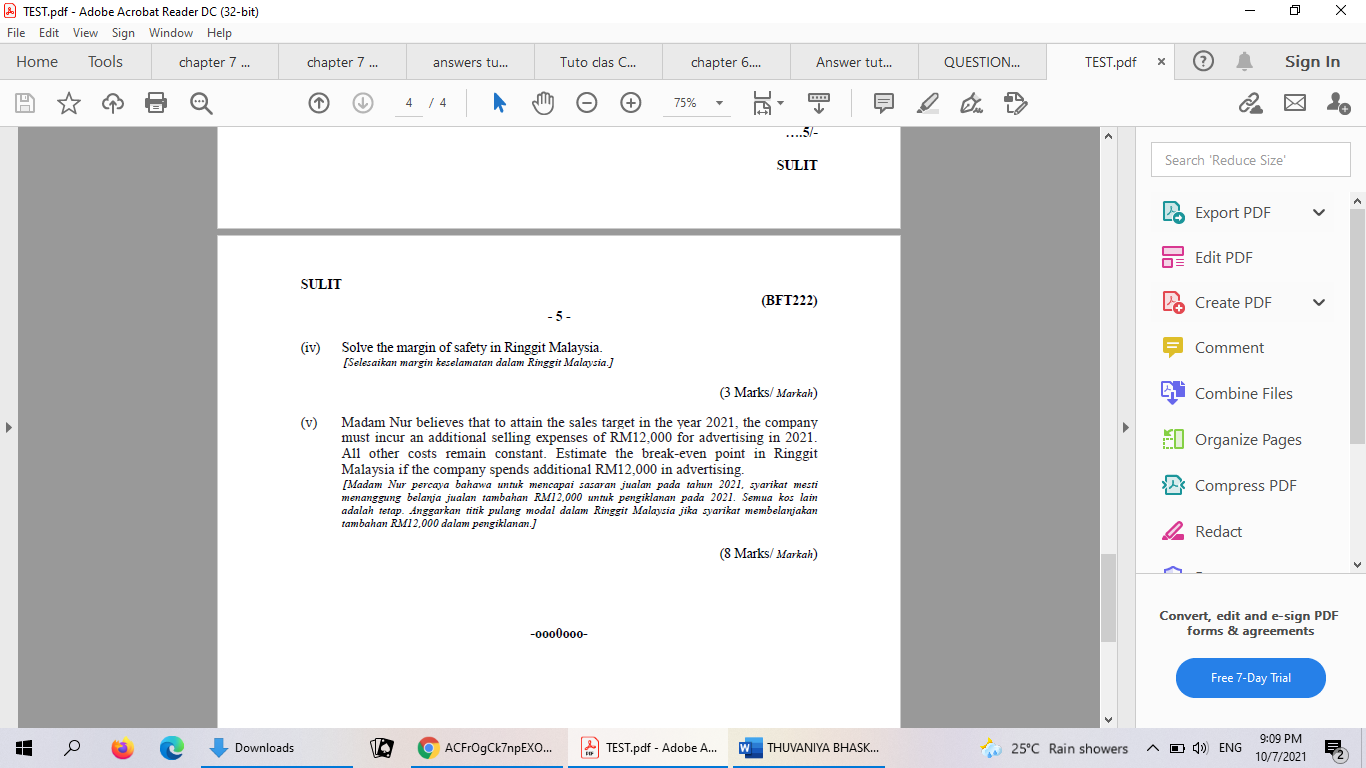
Task: Mute the system volume in taskbar
Action: point(1202,747)
